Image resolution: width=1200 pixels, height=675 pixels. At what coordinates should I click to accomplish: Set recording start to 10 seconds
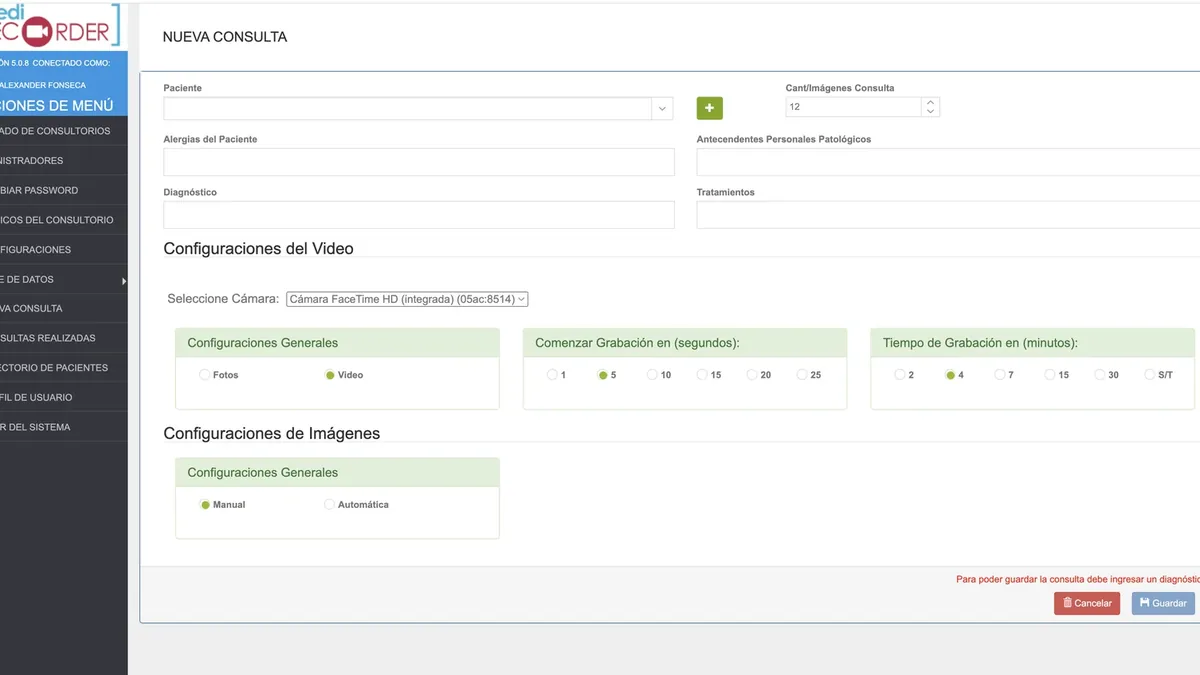652,375
